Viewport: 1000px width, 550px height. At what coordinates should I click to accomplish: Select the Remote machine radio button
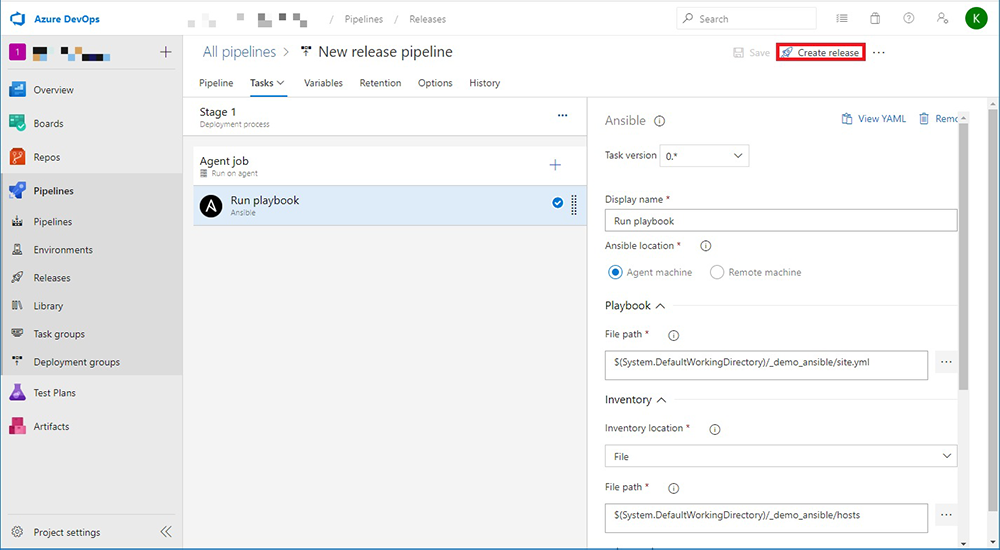tap(717, 272)
